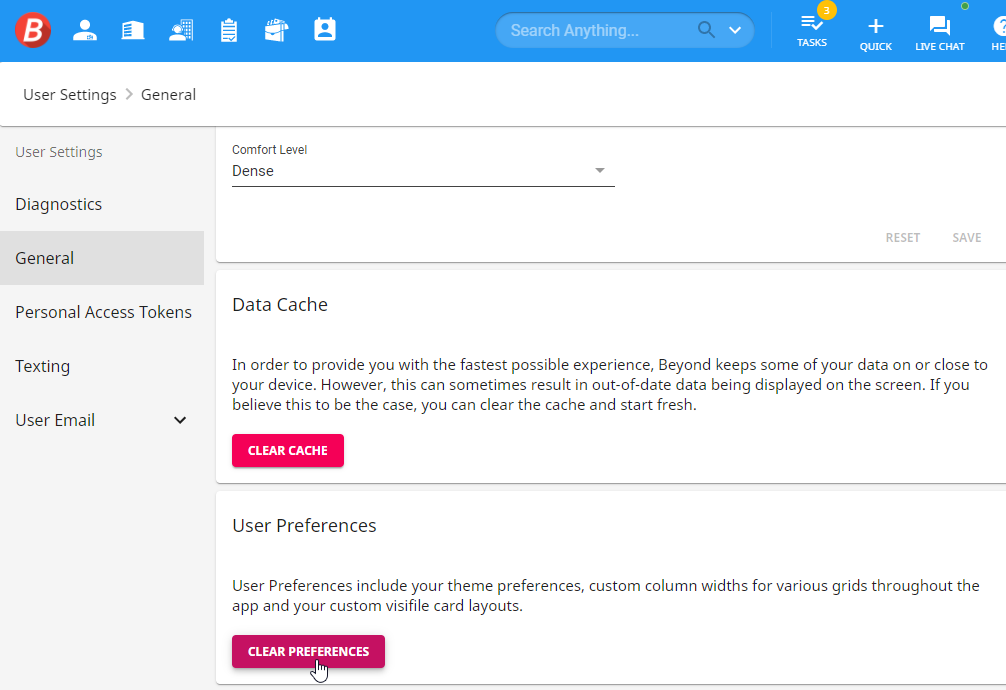Open the Employees person icon

[x=85, y=31]
